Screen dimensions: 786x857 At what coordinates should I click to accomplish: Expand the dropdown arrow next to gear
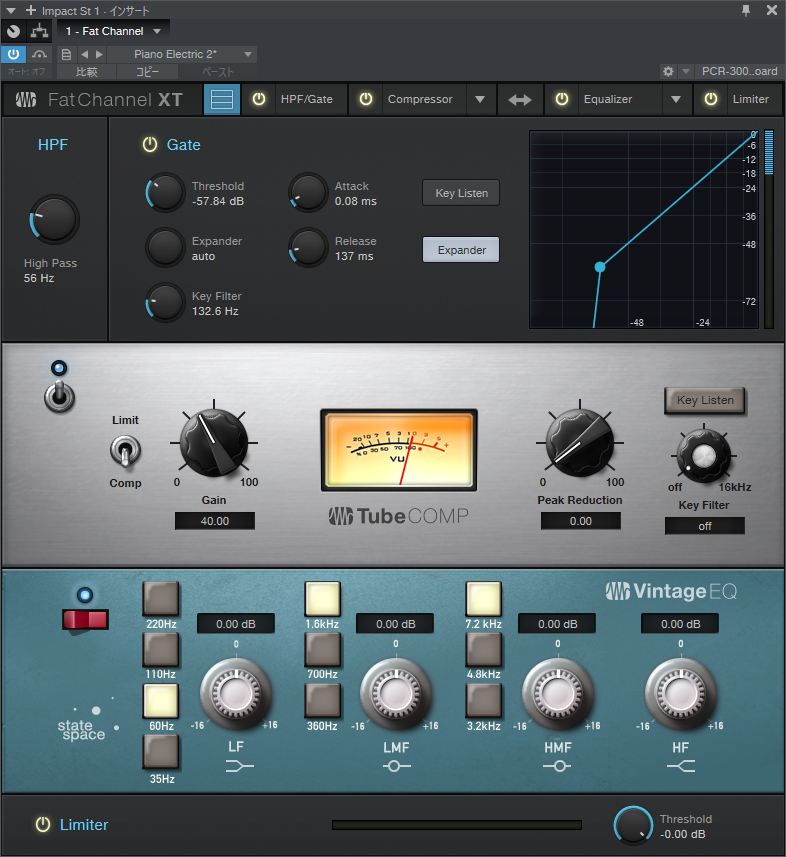click(686, 71)
